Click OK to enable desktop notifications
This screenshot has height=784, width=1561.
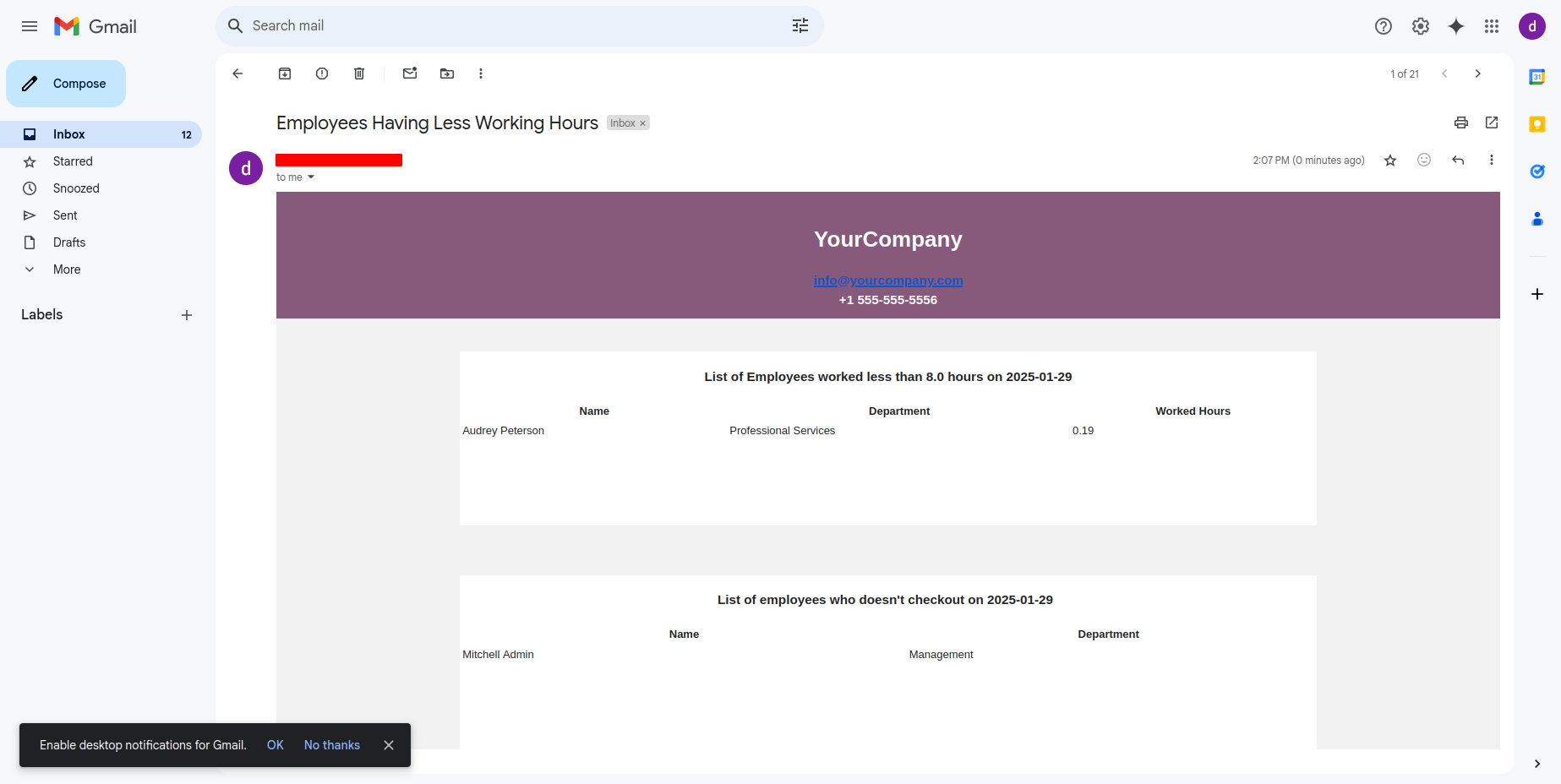pos(276,745)
